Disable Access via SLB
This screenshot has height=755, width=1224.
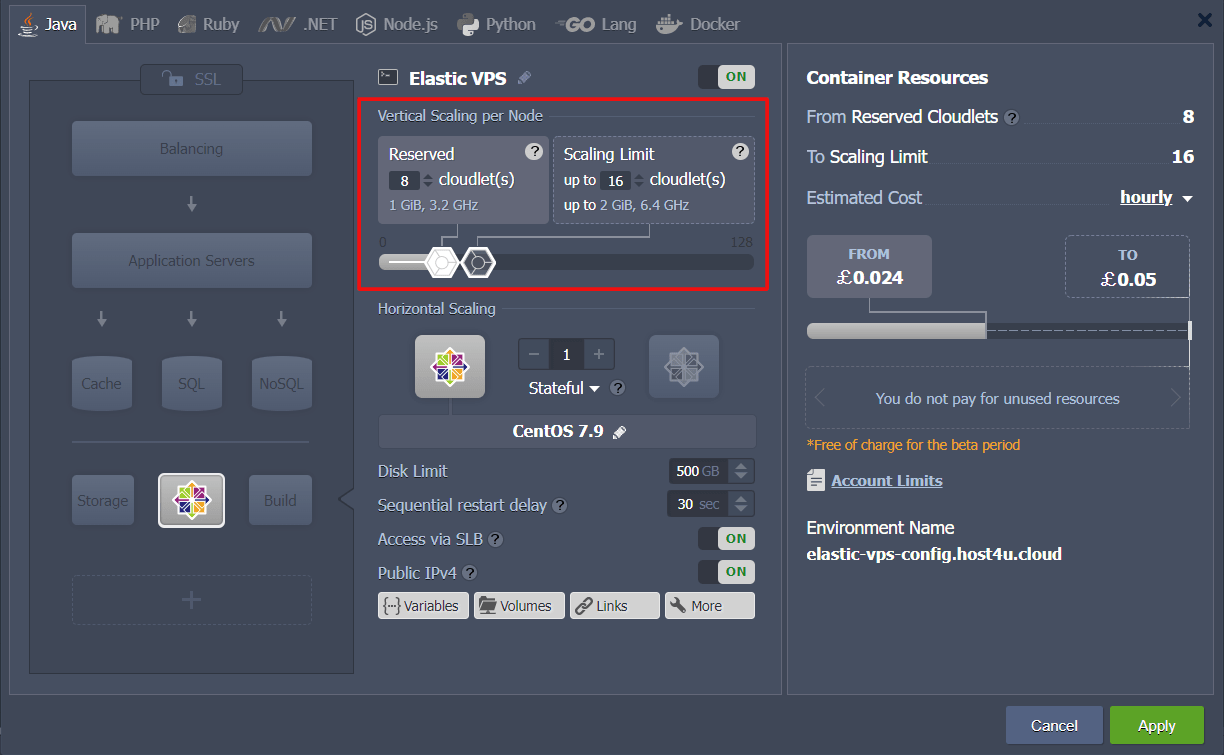(726, 538)
